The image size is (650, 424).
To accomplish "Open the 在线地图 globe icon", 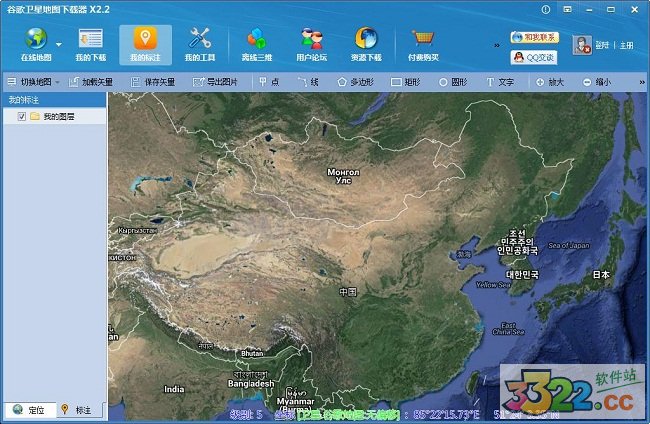I will coord(36,39).
